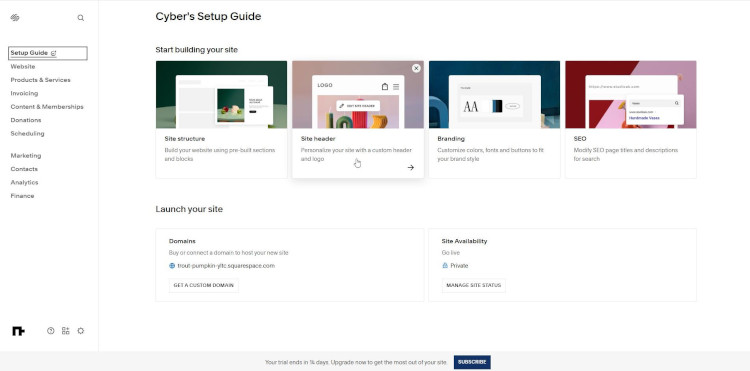Click the trout-pumpkin-yltc.squarespace.com domain text
The height and width of the screenshot is (371, 750).
[226, 266]
